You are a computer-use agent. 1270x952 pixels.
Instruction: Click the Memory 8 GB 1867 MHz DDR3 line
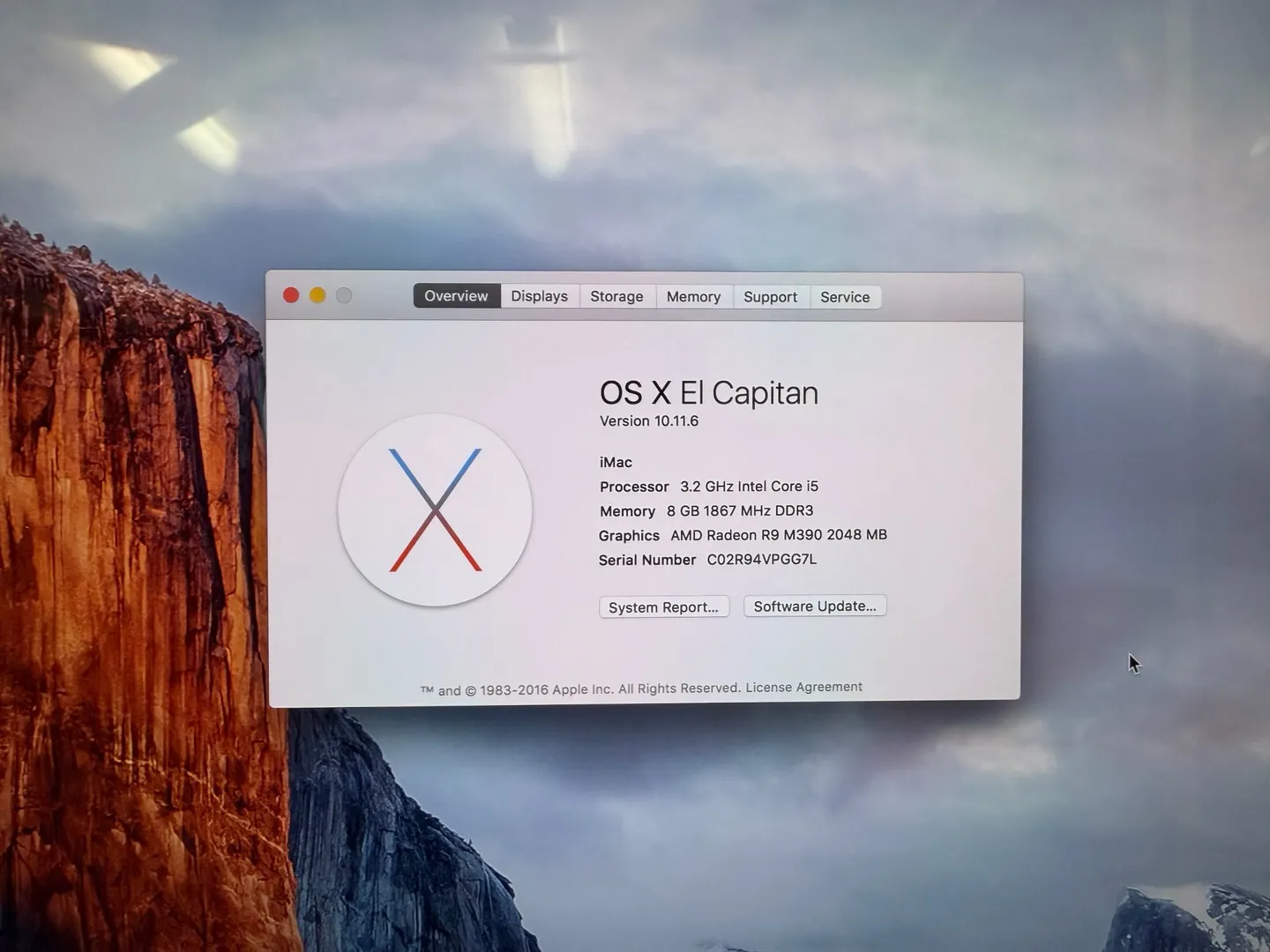pyautogui.click(x=706, y=511)
